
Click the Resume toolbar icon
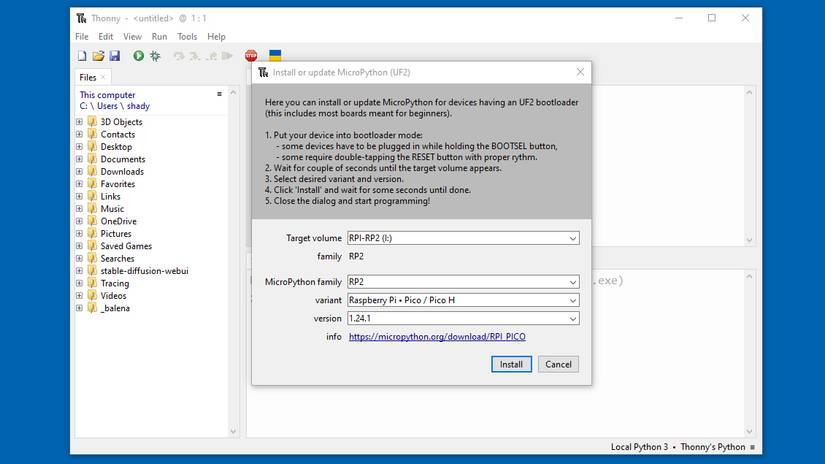pos(227,55)
